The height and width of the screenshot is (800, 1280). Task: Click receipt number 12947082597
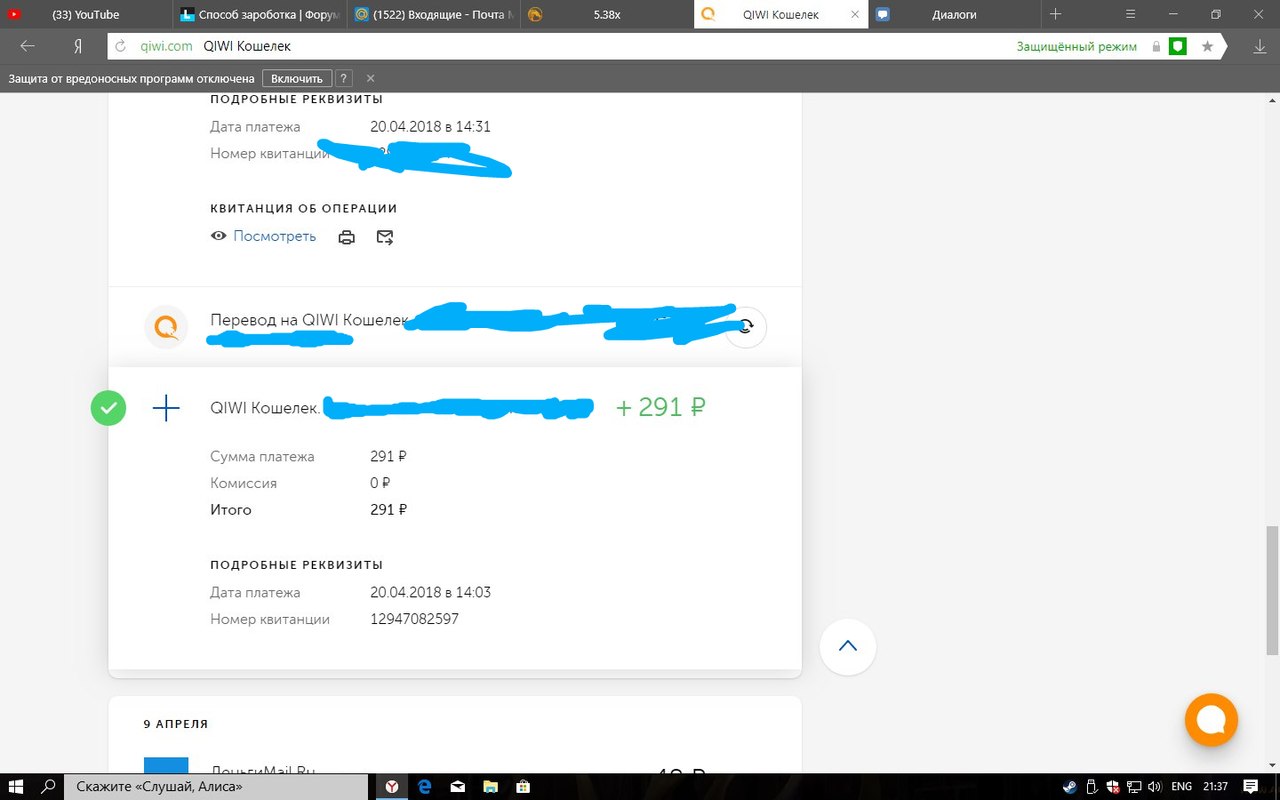(414, 619)
